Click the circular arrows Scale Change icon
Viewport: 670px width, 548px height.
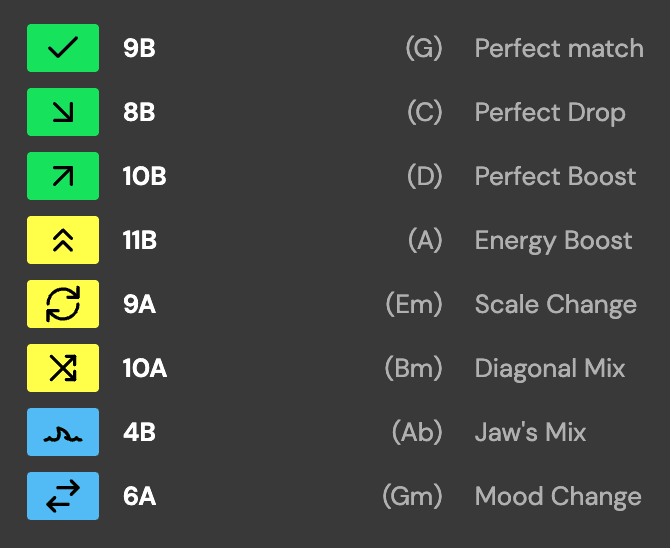tap(63, 304)
